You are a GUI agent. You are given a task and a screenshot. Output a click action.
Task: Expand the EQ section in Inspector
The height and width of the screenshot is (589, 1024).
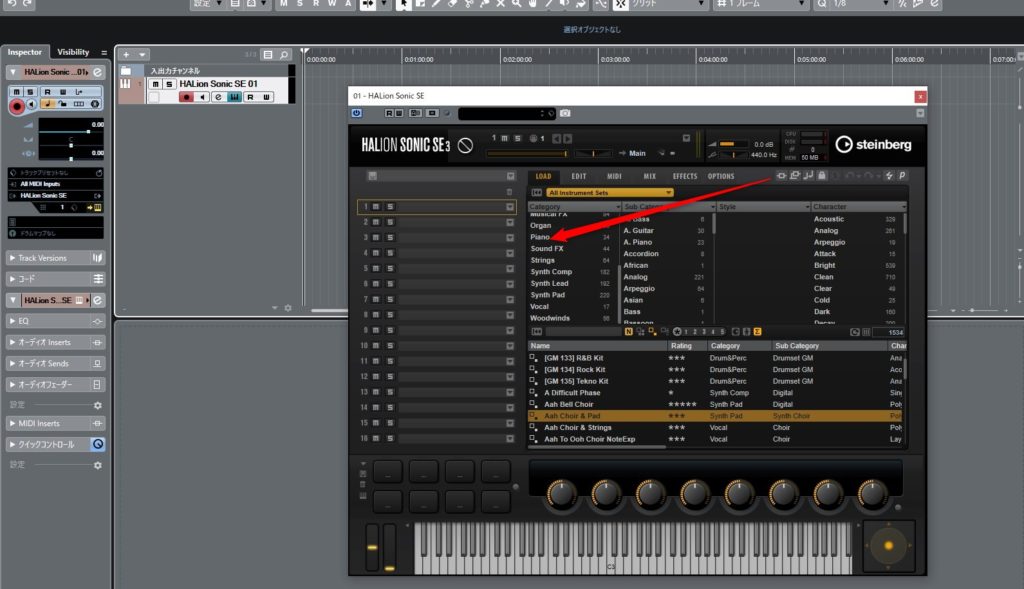12,321
